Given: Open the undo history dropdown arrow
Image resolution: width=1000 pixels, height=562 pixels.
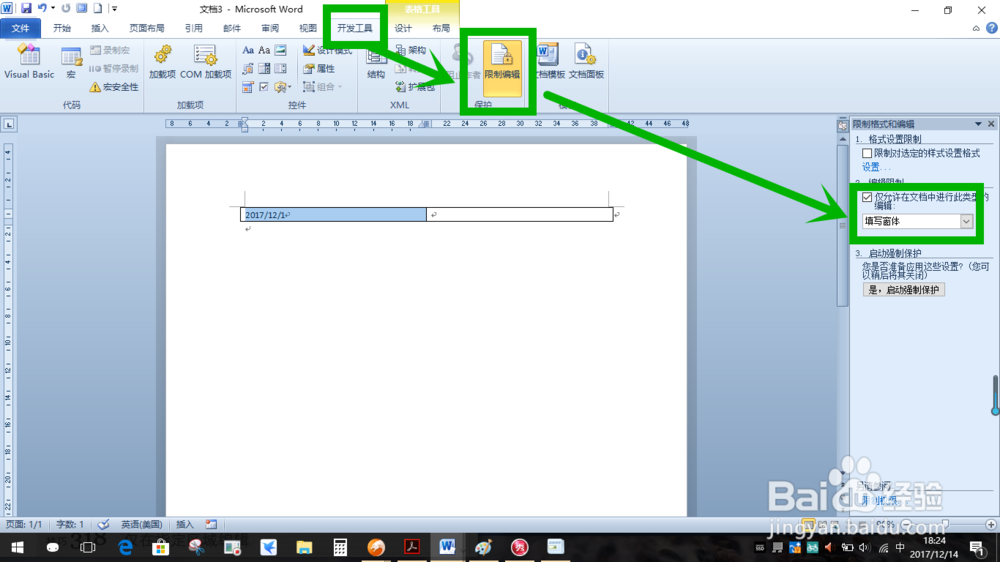Looking at the screenshot, I should pos(53,8).
